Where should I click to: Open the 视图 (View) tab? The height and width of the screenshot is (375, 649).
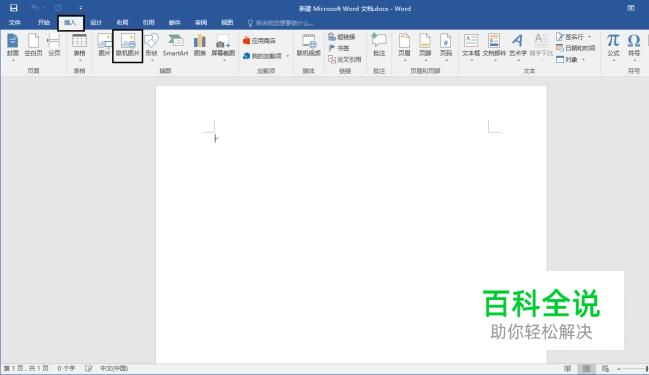pos(227,23)
